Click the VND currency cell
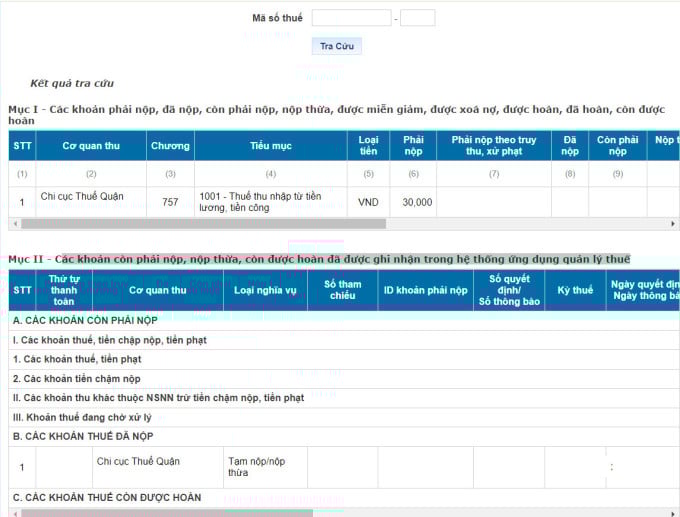Image resolution: width=680 pixels, height=517 pixels. click(368, 202)
